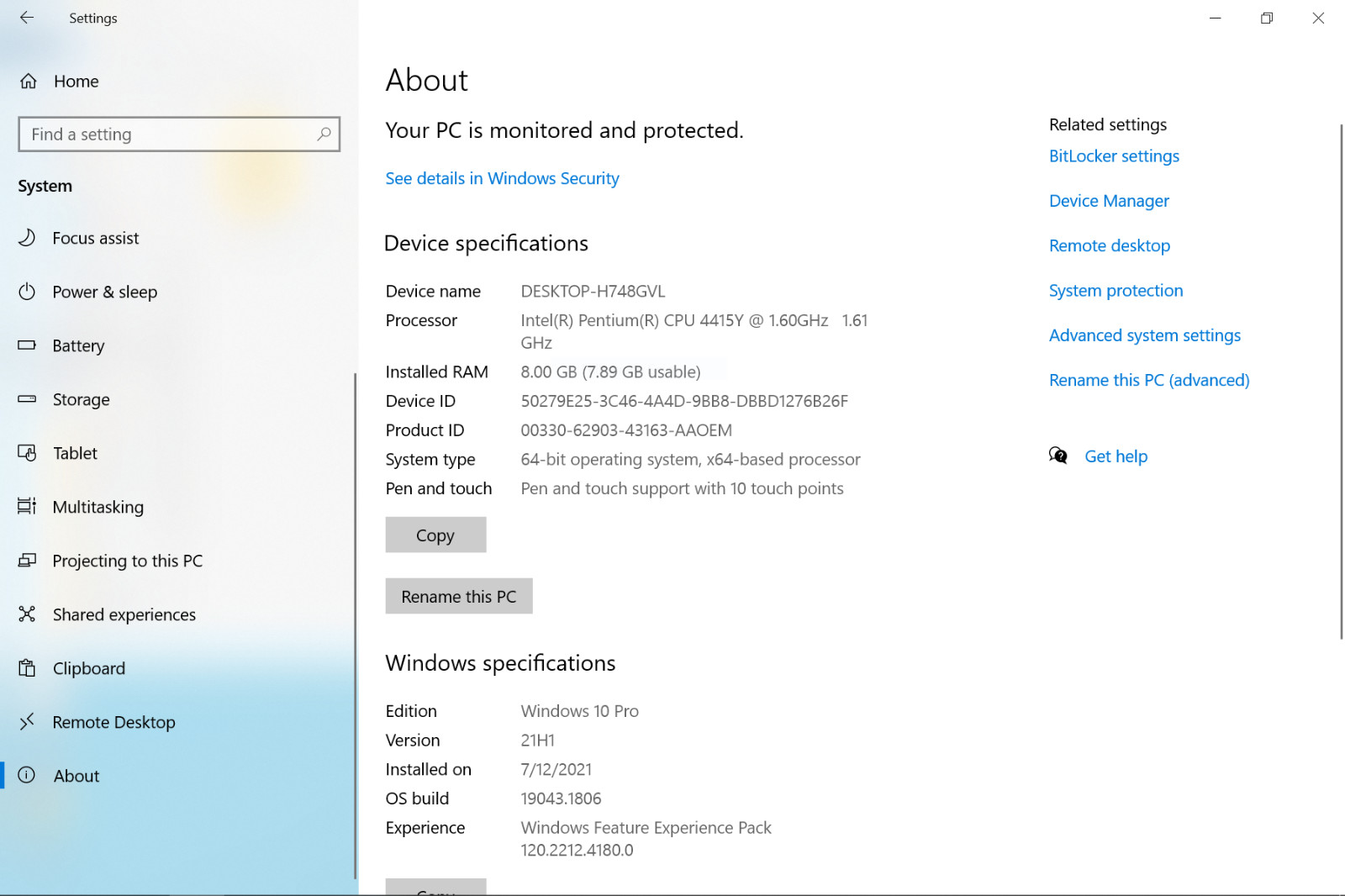Click the Get help link
The width and height of the screenshot is (1345, 896).
coord(1116,456)
